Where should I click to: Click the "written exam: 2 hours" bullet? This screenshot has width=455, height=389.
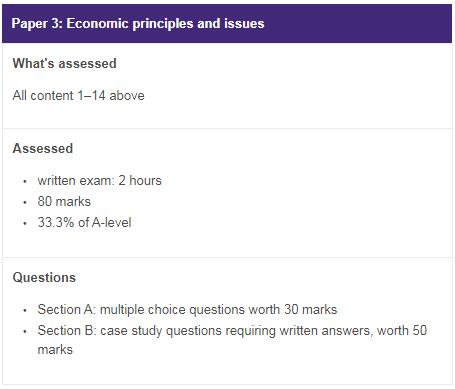coord(99,181)
